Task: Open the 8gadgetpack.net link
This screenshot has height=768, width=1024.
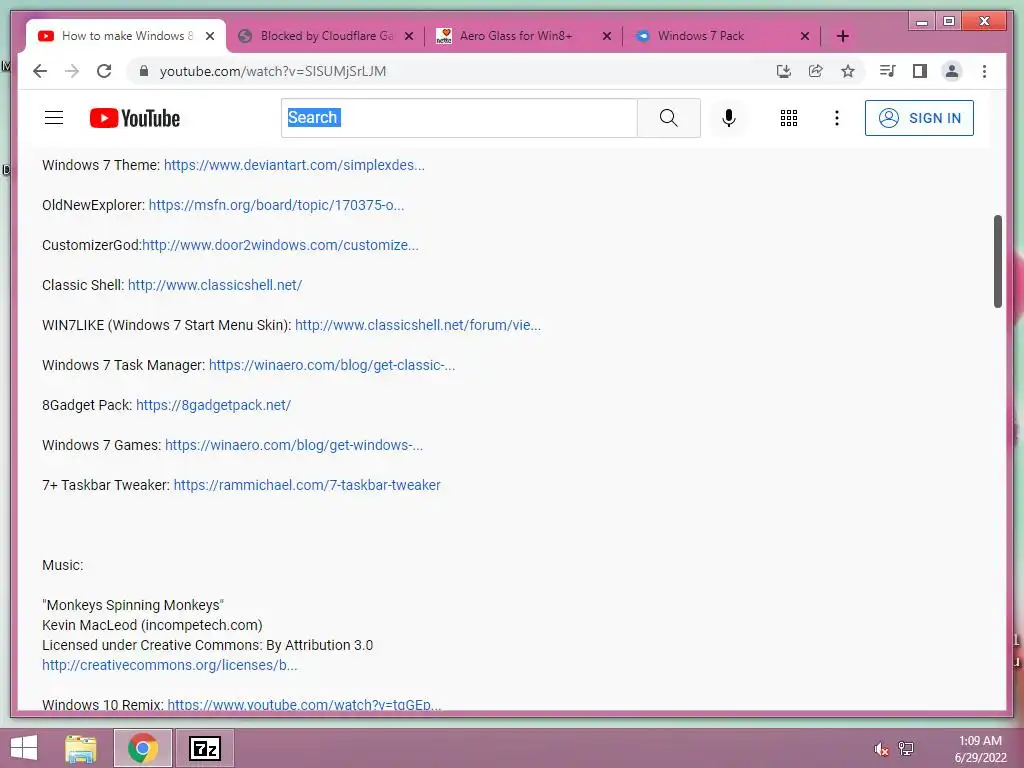Action: click(x=214, y=405)
